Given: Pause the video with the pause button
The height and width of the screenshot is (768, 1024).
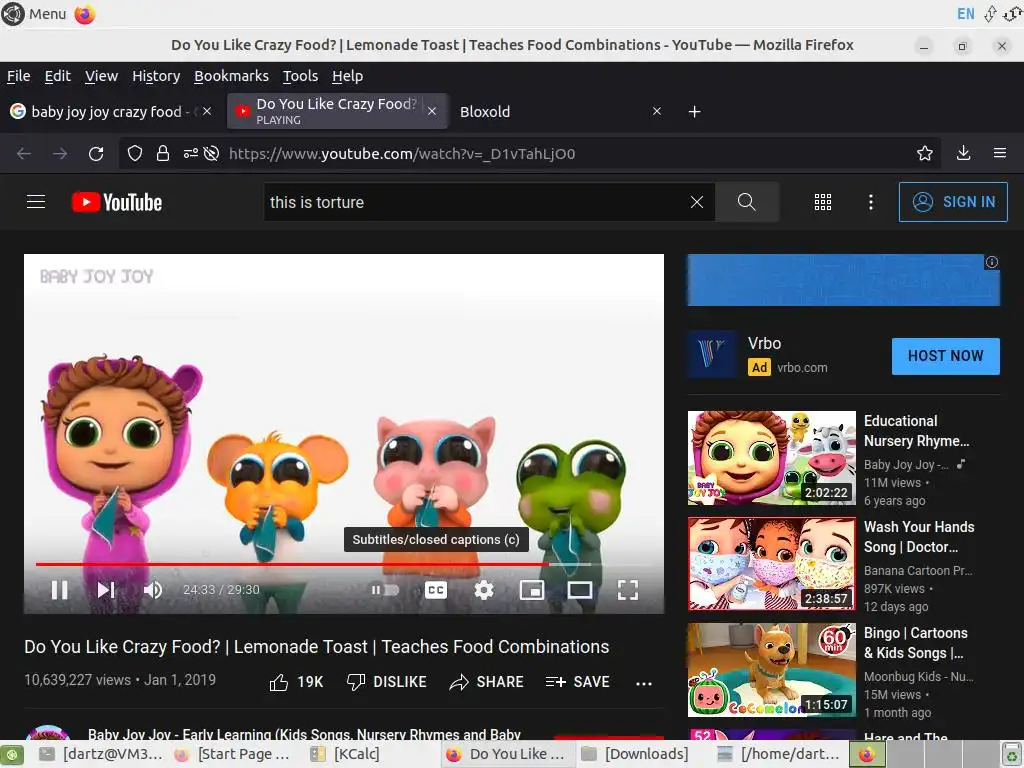Looking at the screenshot, I should point(59,590).
